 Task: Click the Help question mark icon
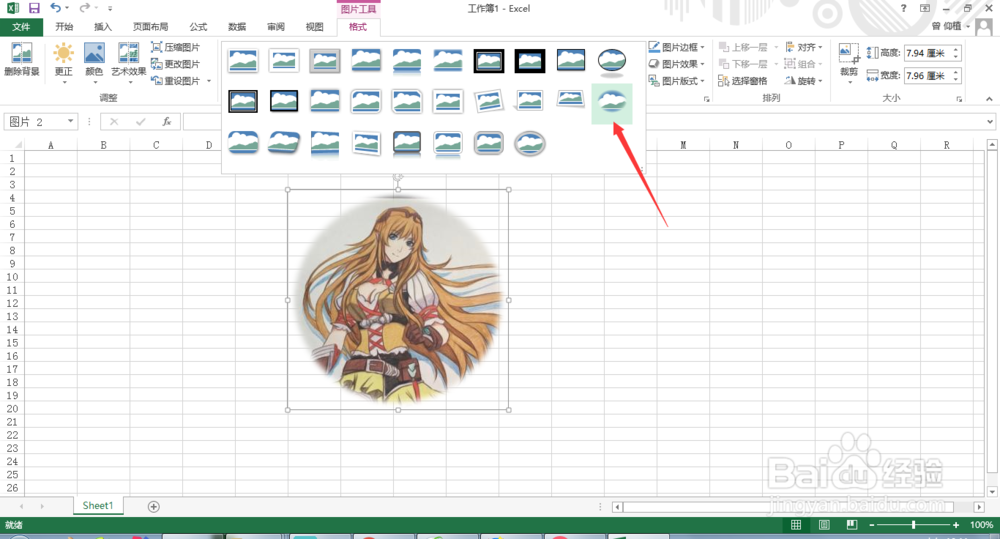pos(903,8)
